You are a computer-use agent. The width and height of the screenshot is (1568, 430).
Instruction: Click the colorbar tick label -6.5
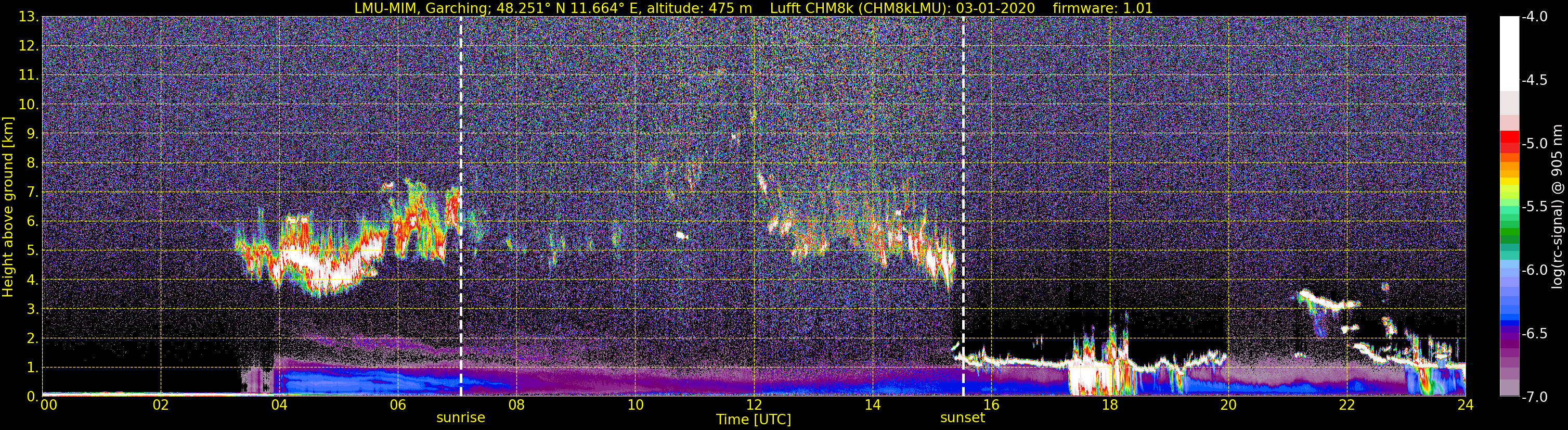point(1534,334)
